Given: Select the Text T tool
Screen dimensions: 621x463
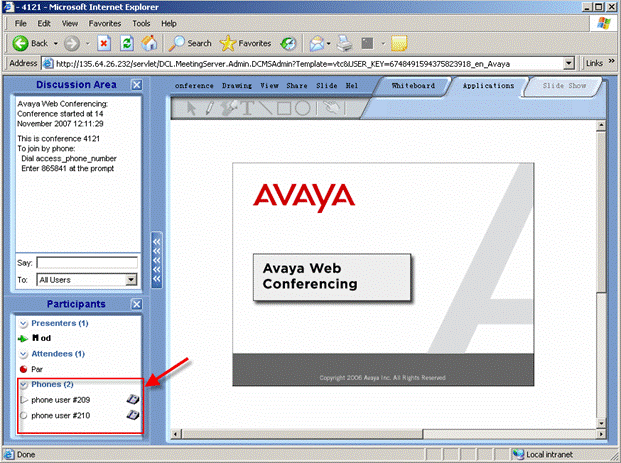Looking at the screenshot, I should pyautogui.click(x=247, y=108).
